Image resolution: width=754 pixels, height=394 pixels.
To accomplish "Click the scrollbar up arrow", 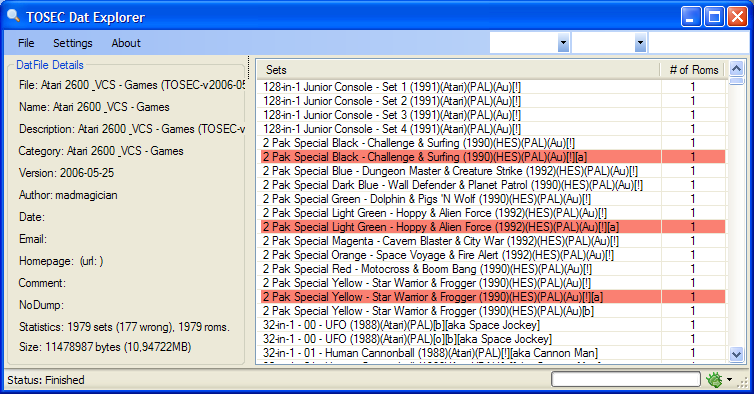I will pos(736,69).
